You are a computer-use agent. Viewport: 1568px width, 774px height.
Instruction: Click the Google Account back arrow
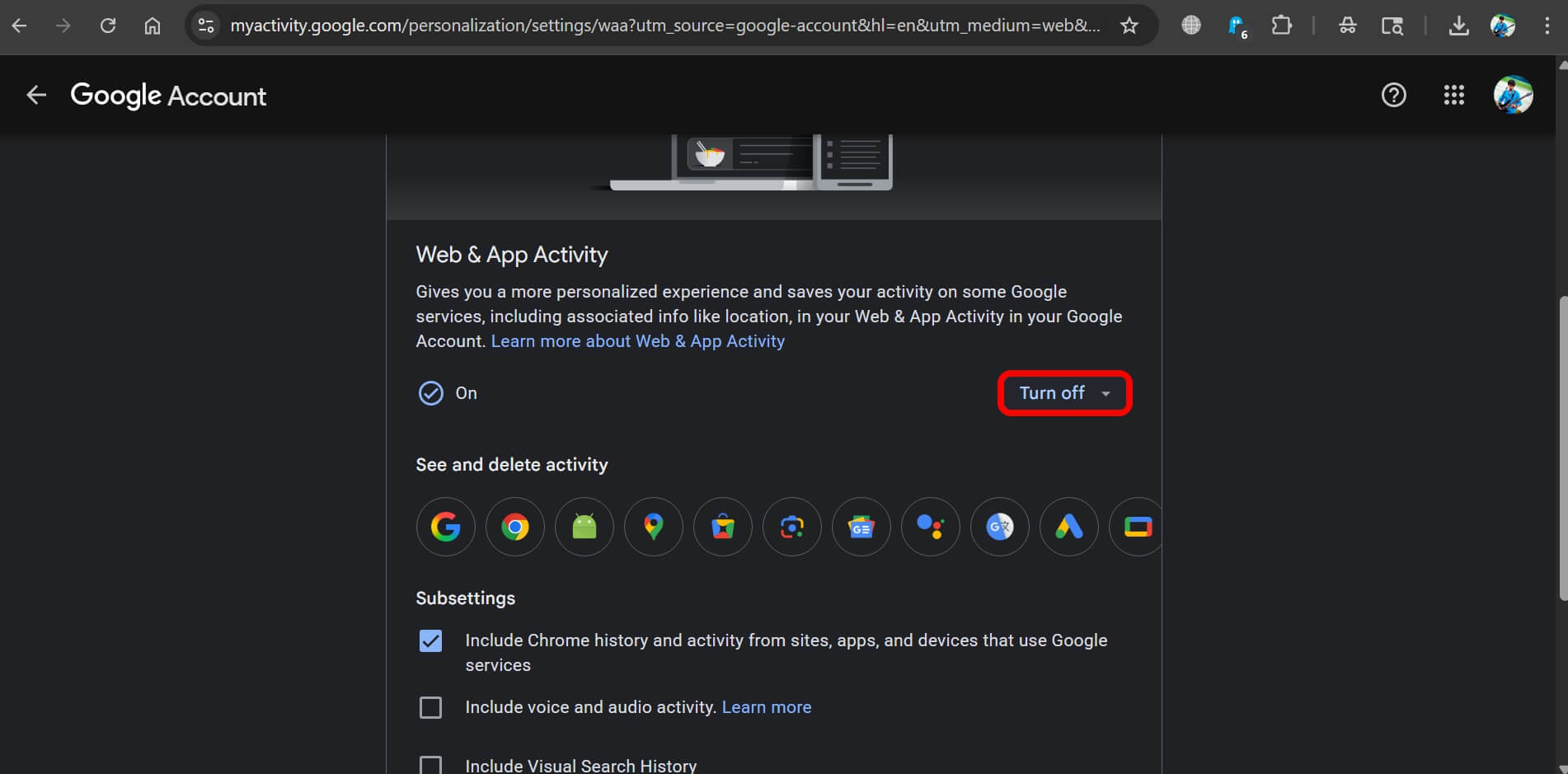tap(35, 95)
